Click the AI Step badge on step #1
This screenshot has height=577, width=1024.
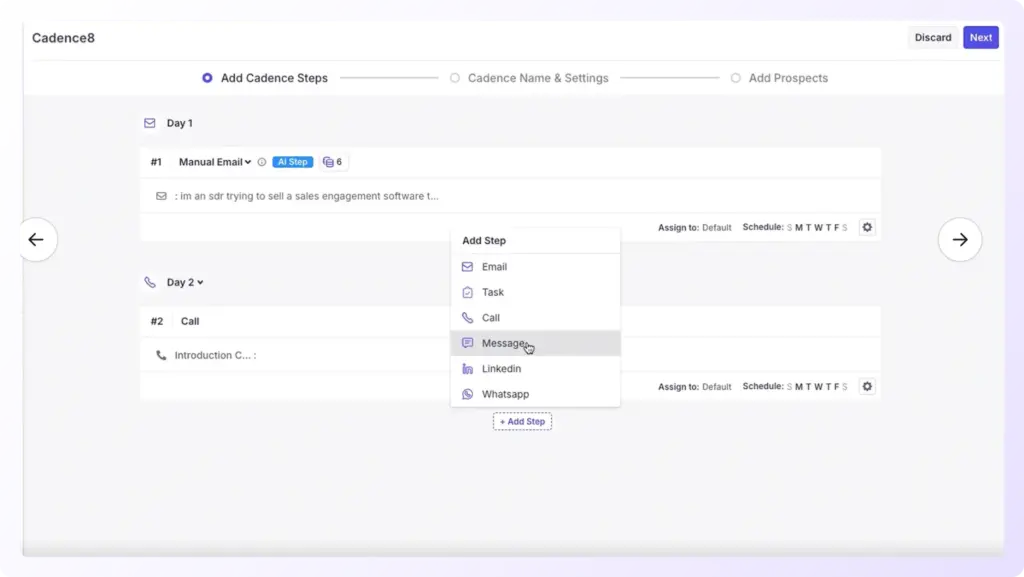(292, 161)
